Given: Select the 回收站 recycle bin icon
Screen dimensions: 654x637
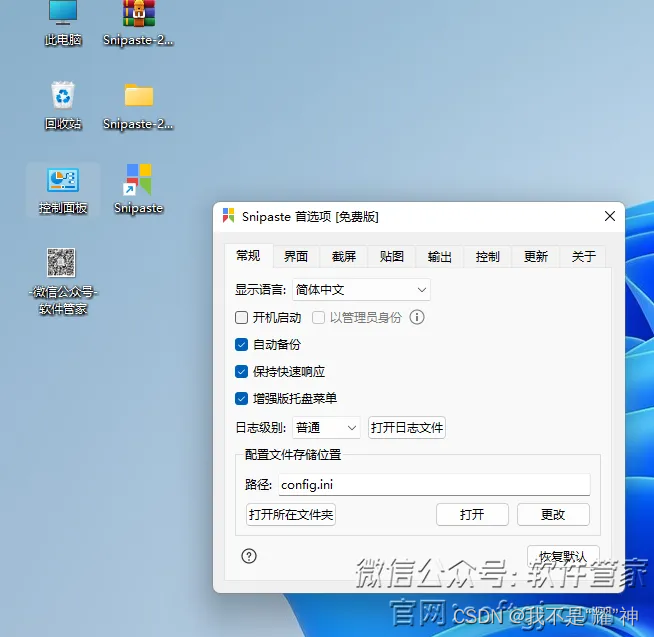Looking at the screenshot, I should coord(63,106).
